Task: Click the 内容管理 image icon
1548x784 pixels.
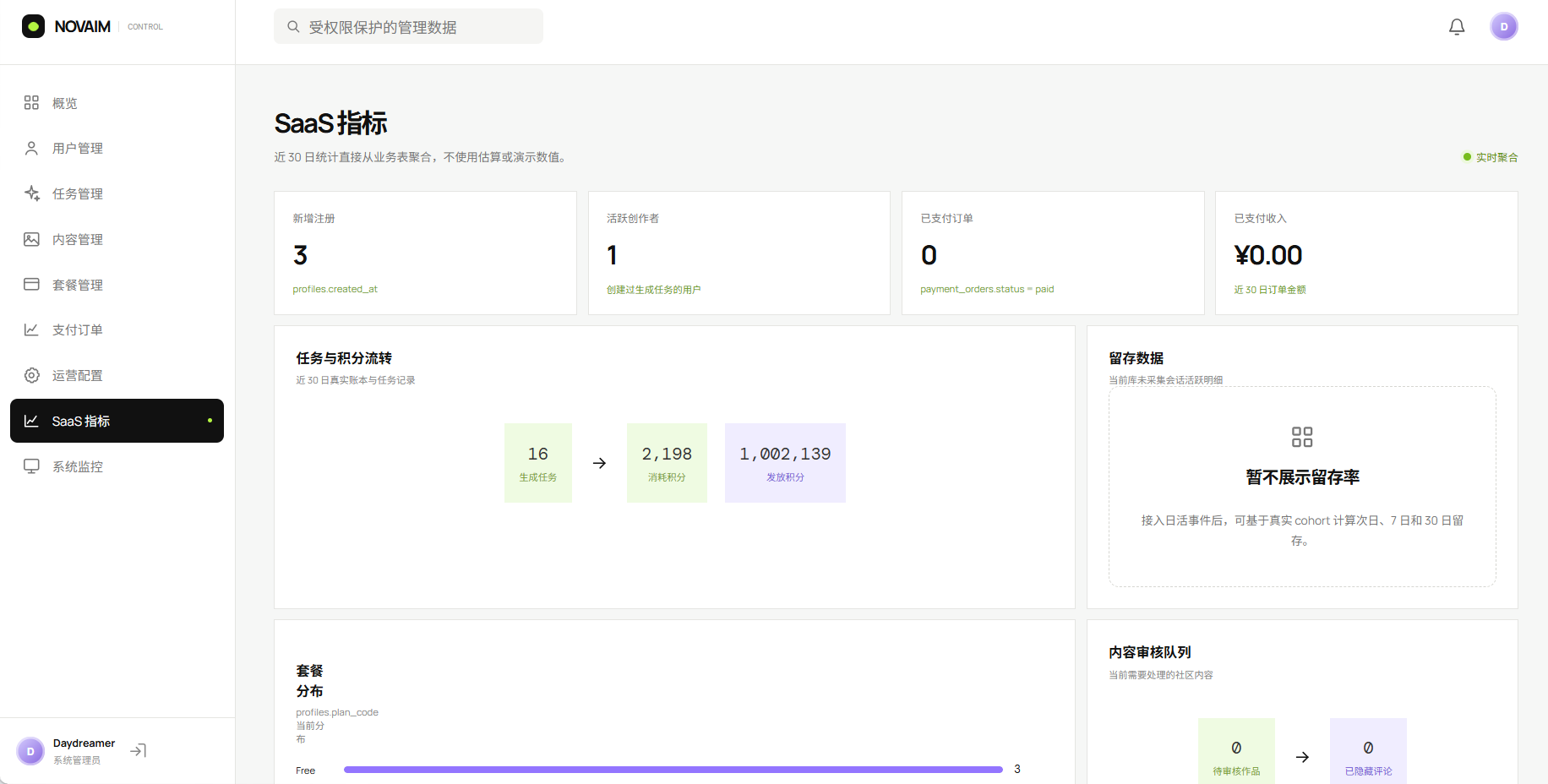Action: (31, 239)
